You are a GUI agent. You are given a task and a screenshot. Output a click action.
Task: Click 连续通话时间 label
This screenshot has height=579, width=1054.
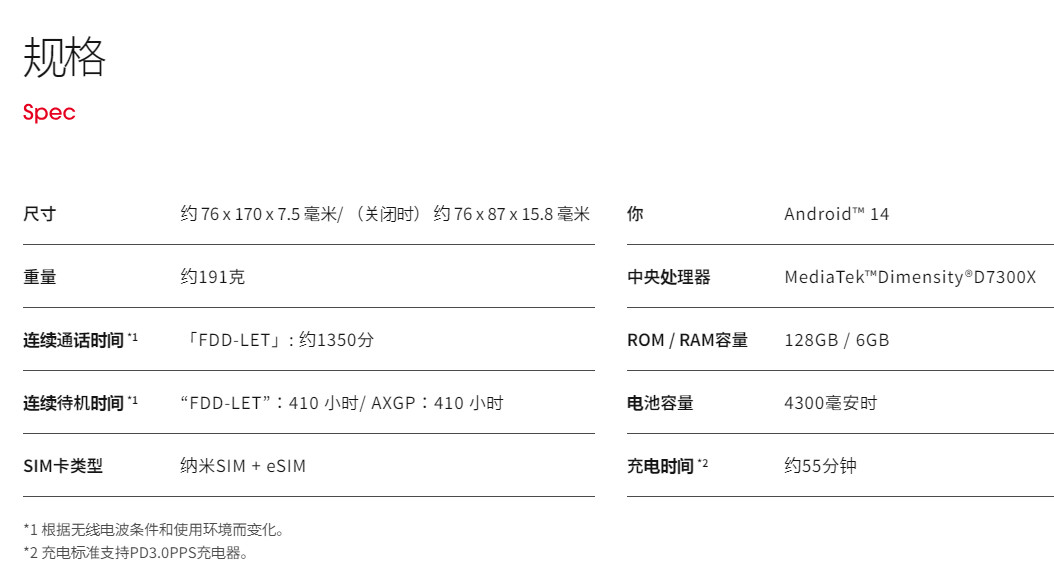(x=73, y=340)
